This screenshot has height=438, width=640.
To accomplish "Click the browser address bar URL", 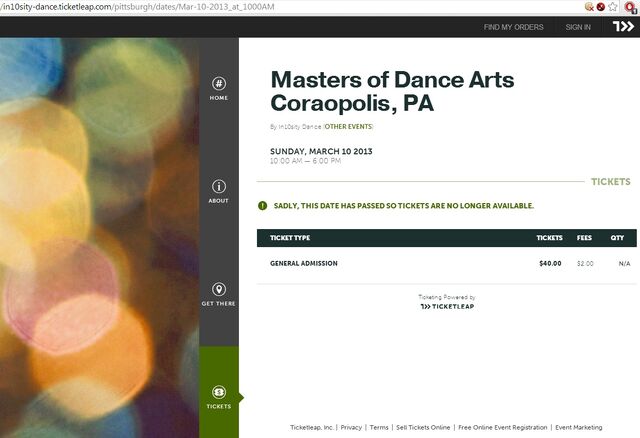I will (x=138, y=7).
